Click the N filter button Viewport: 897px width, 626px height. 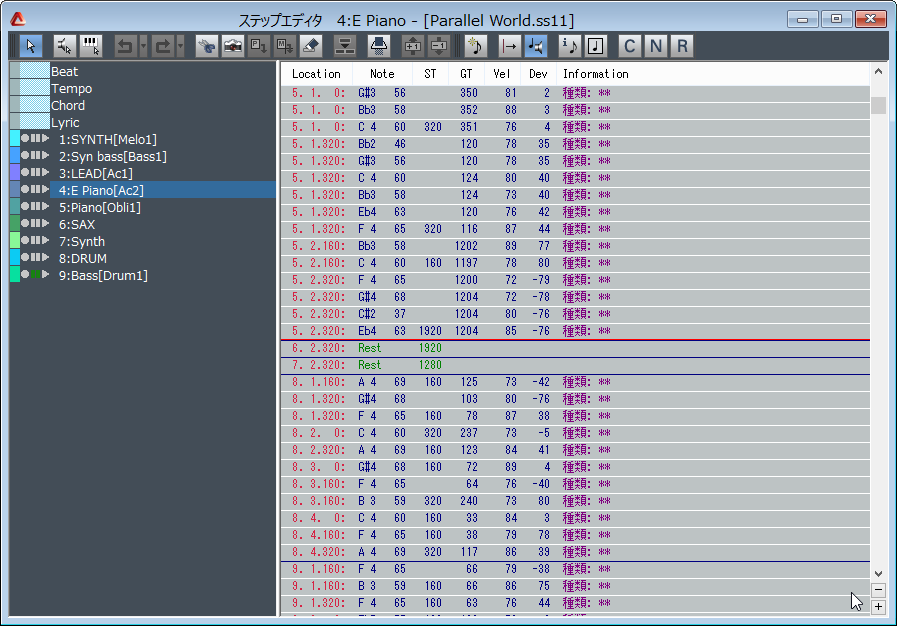[656, 46]
